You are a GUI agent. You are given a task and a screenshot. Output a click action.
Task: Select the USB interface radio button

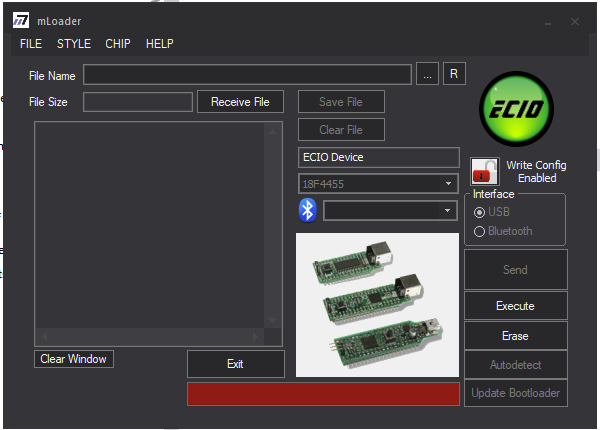pyautogui.click(x=479, y=212)
